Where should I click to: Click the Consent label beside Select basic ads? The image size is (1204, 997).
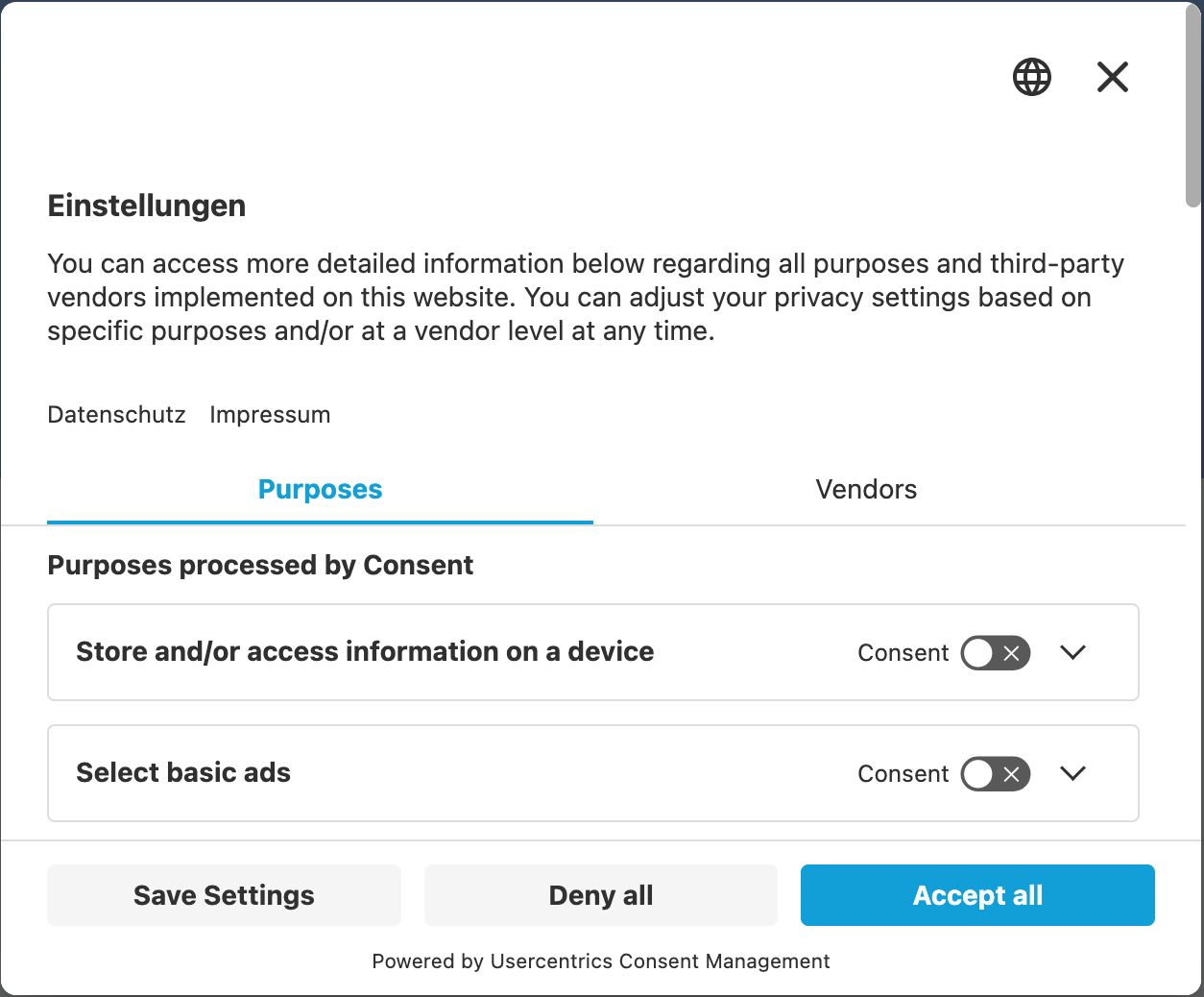point(903,774)
